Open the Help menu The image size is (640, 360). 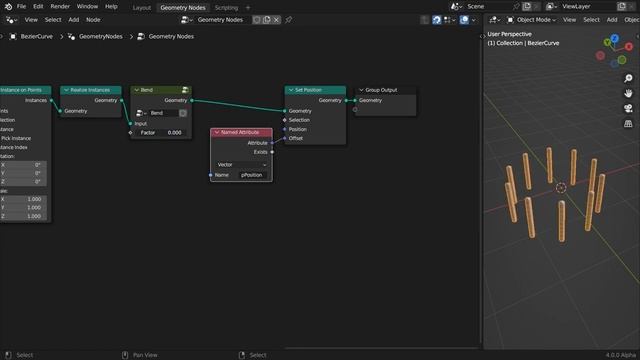coord(111,7)
